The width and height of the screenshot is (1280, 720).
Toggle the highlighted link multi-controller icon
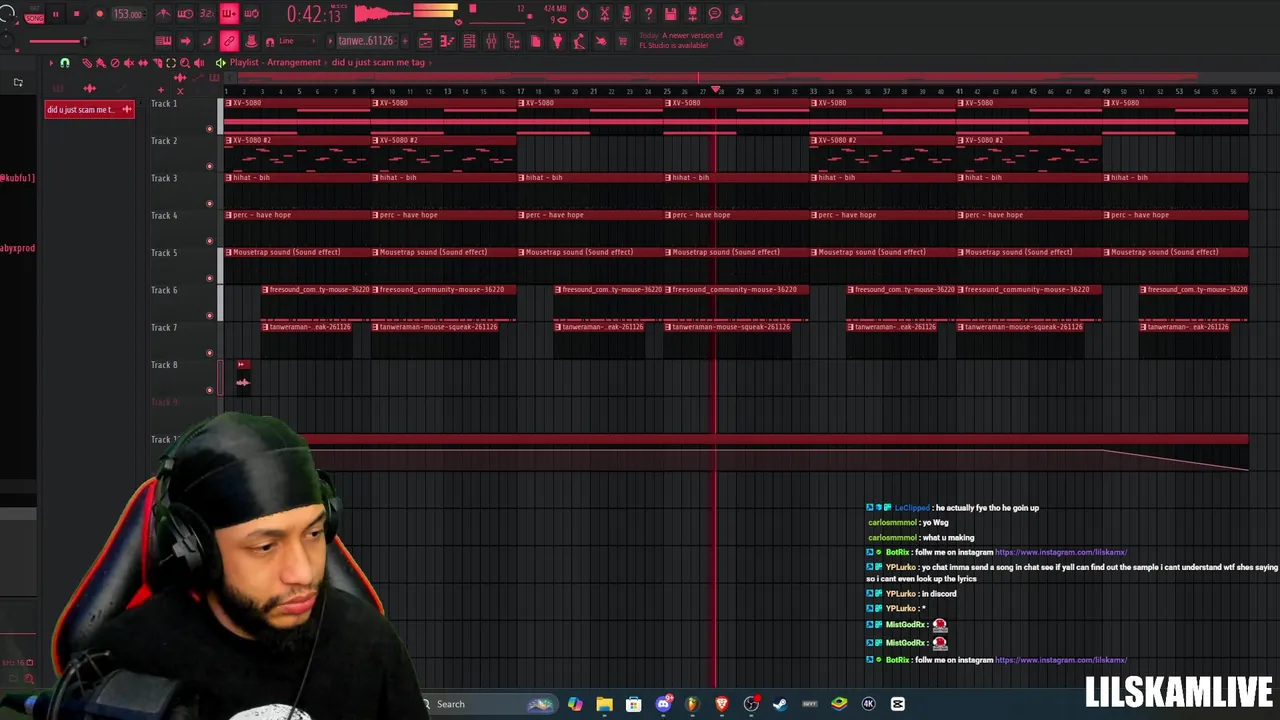229,41
